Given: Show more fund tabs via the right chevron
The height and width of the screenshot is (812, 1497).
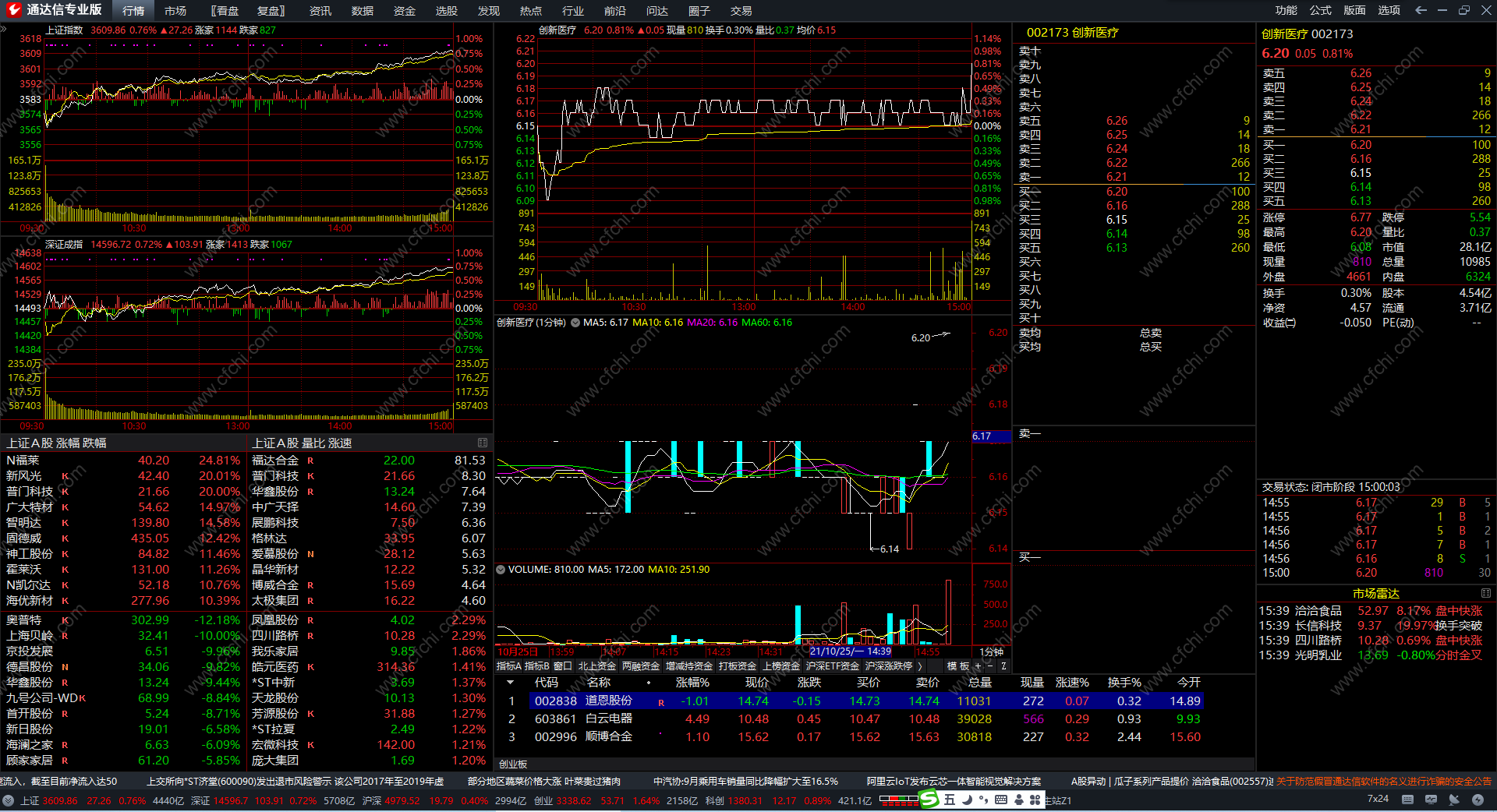Looking at the screenshot, I should tap(921, 666).
